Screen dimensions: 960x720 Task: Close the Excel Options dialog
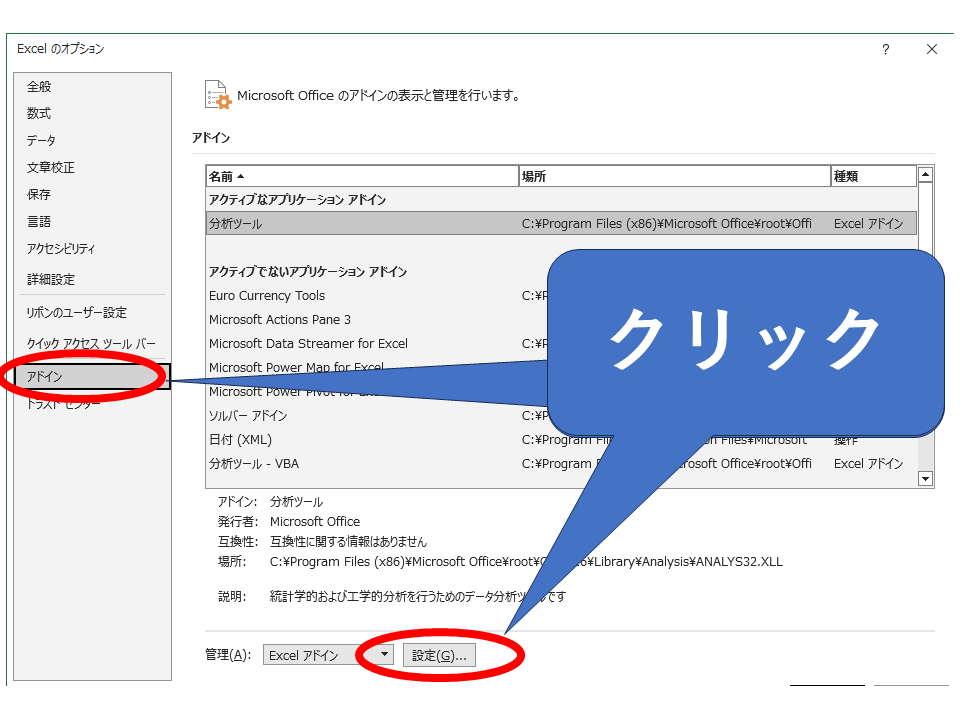click(x=931, y=50)
